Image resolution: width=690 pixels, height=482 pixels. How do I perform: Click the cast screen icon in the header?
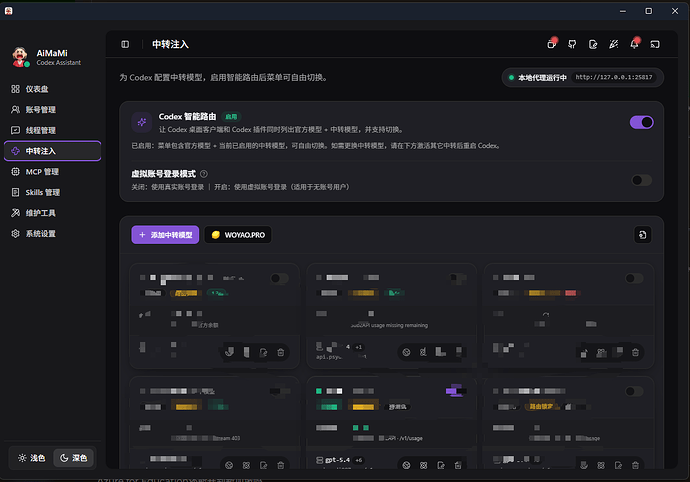[x=655, y=44]
